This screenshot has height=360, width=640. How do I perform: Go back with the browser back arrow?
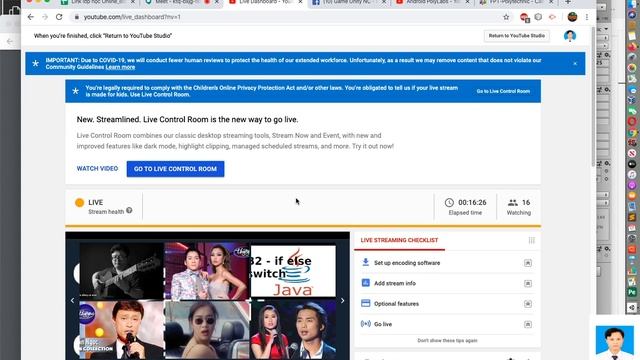31,17
